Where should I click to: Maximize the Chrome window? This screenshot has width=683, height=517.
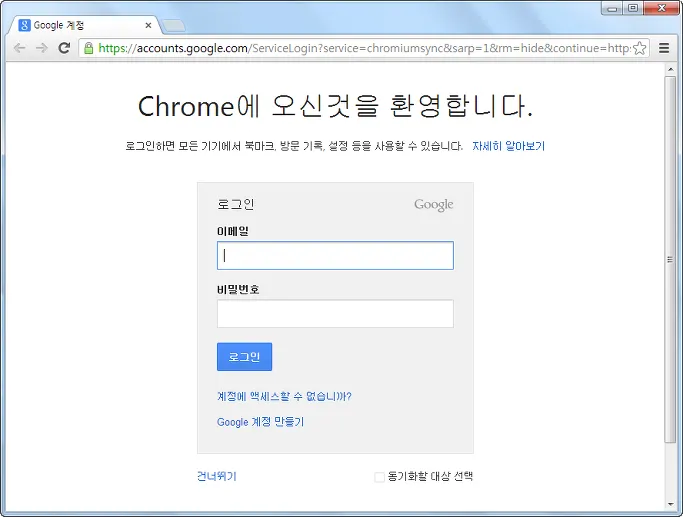634,8
